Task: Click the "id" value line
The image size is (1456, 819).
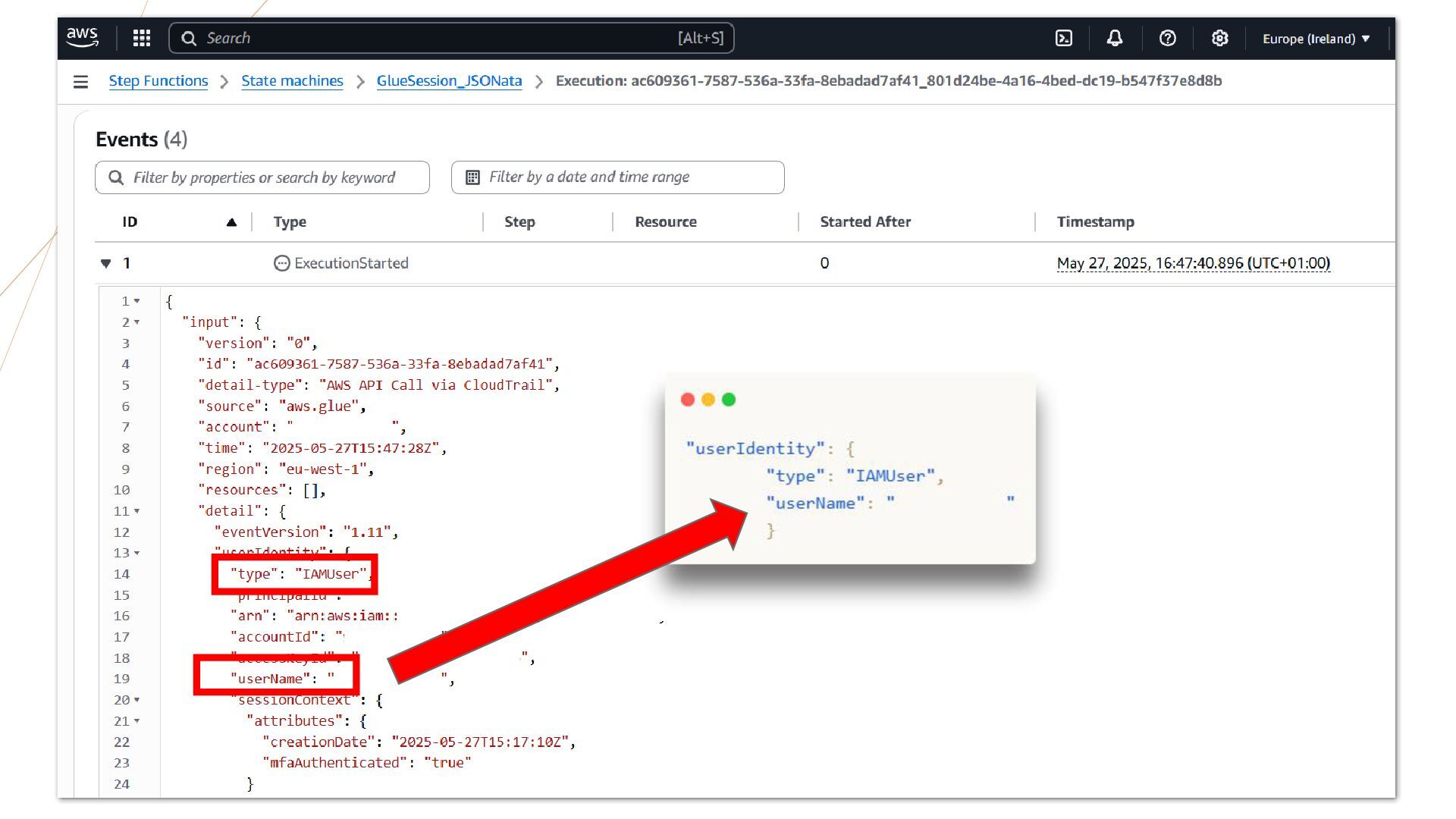Action: (378, 364)
